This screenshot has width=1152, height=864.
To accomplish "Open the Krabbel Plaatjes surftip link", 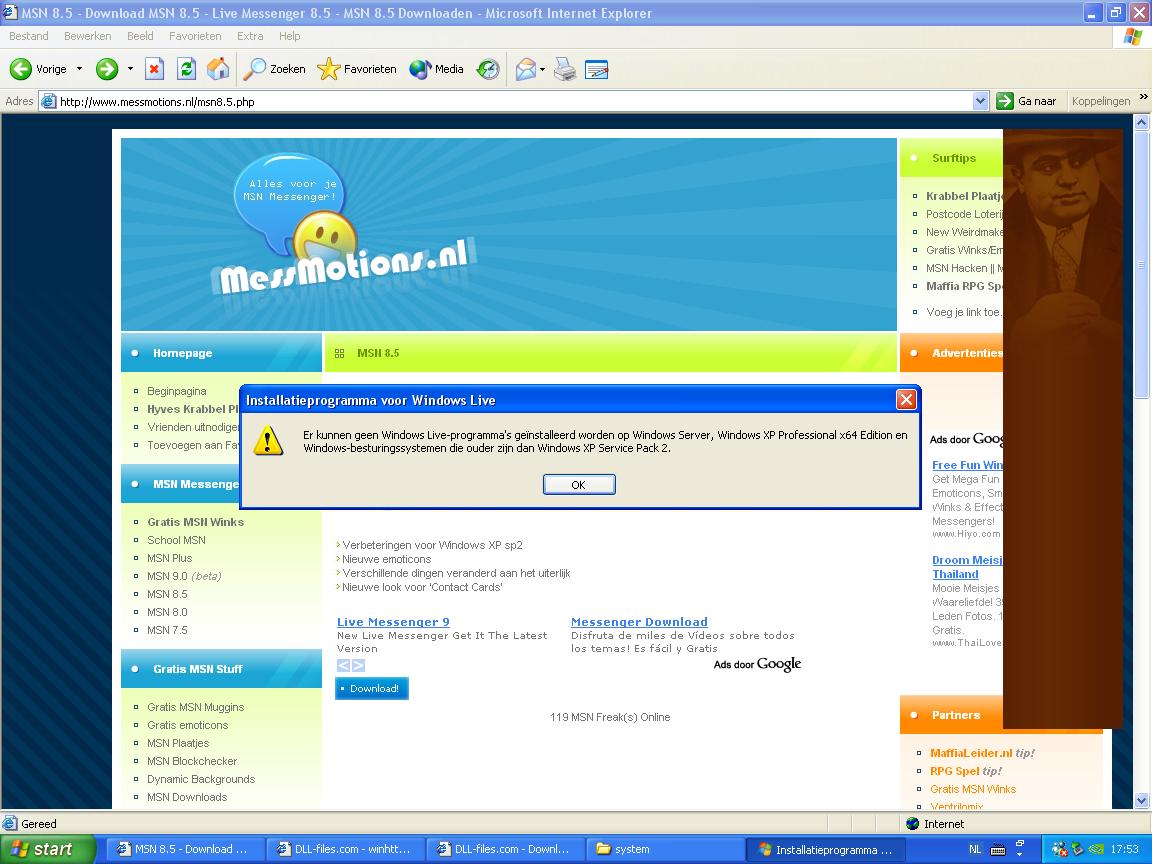I will 964,196.
